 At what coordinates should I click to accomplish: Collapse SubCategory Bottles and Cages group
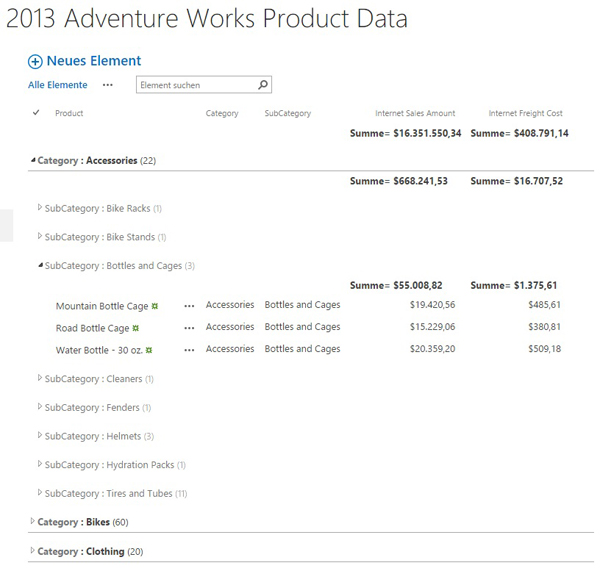coord(40,266)
